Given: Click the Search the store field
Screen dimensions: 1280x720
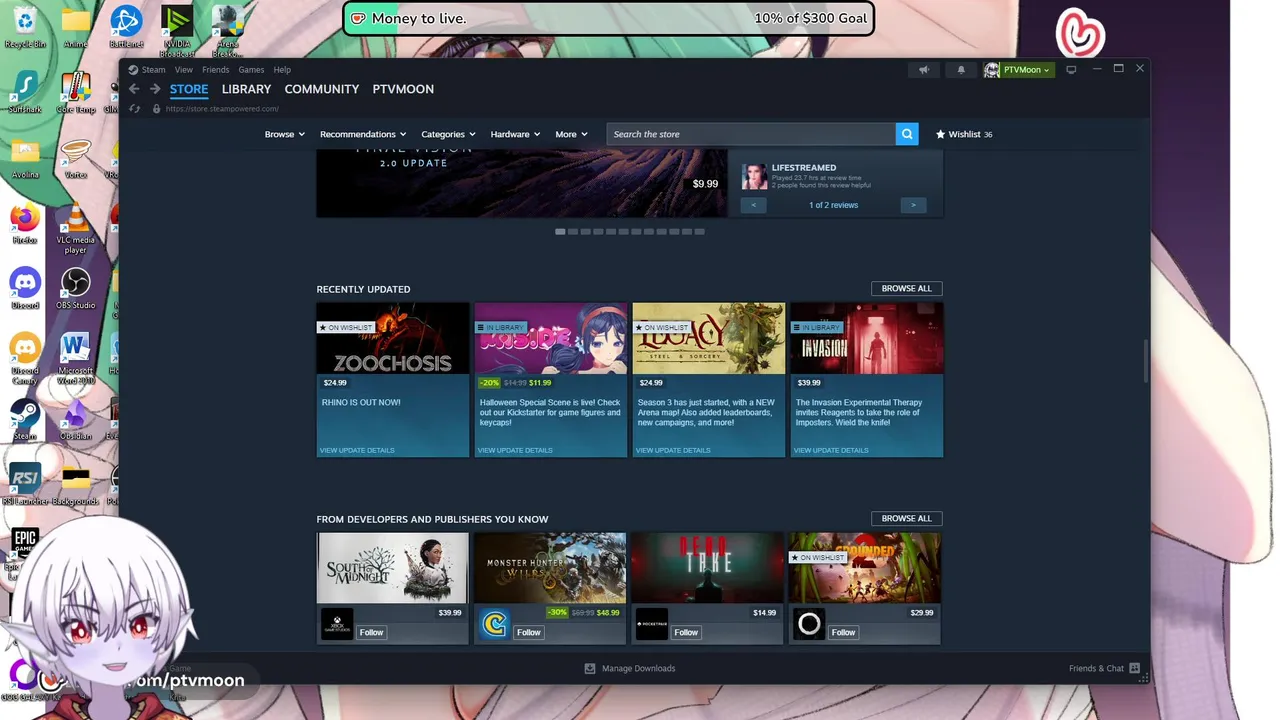Looking at the screenshot, I should [x=751, y=134].
